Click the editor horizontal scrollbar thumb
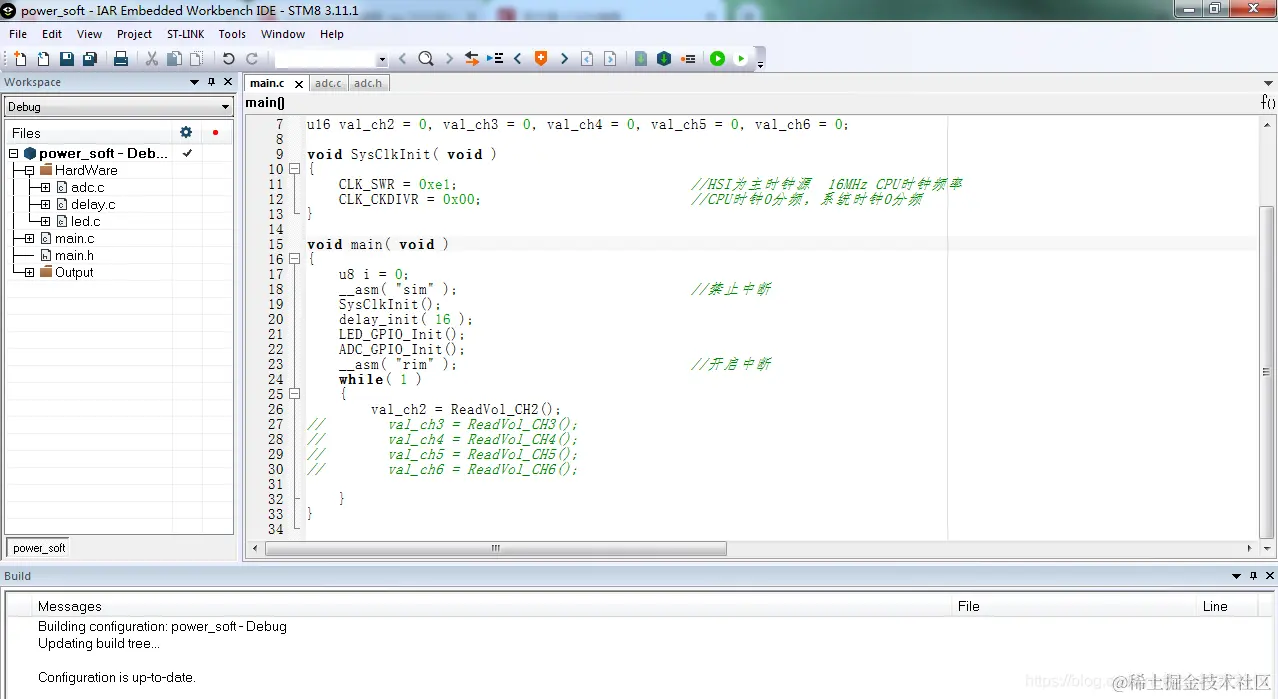1278x699 pixels. 496,548
